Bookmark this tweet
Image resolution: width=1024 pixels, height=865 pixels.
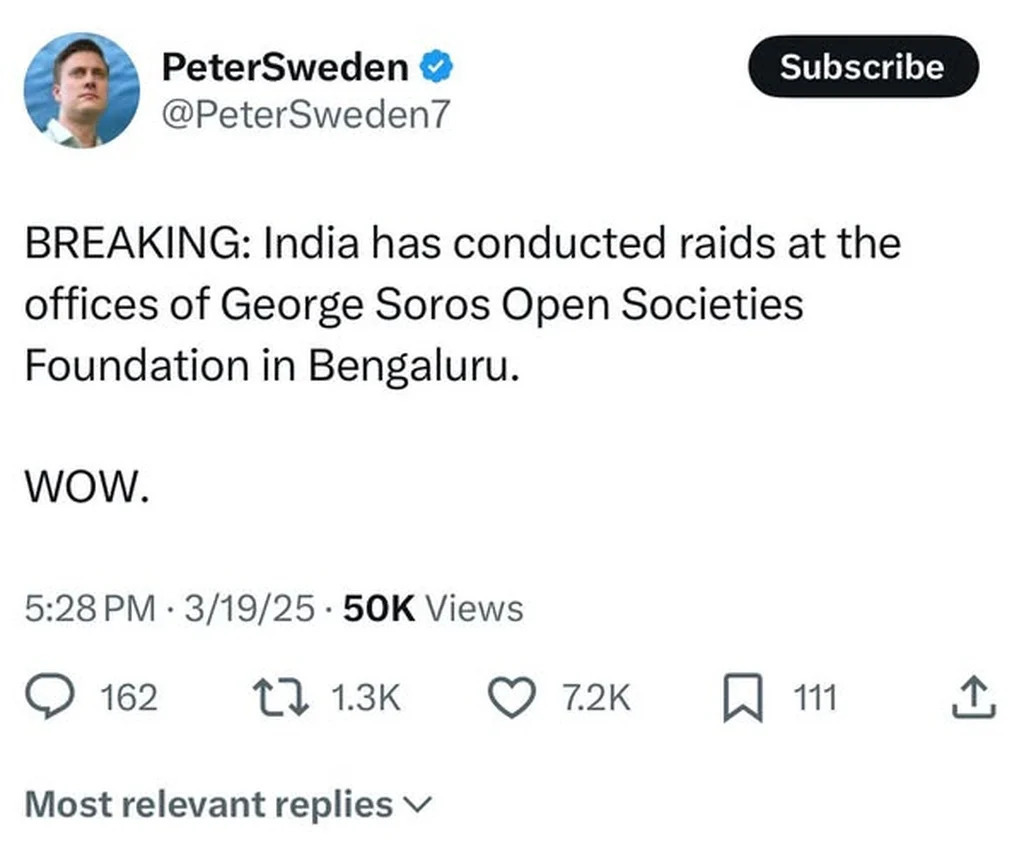coord(743,698)
